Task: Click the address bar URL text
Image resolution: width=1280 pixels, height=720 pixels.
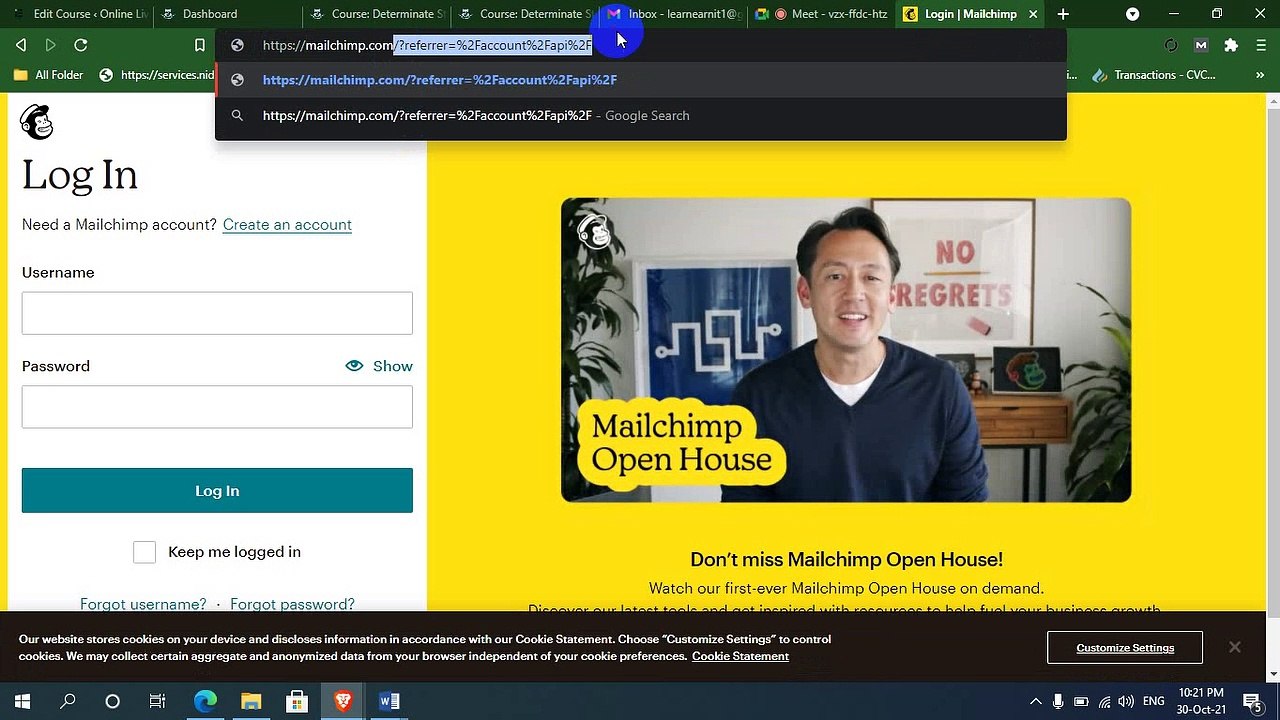Action: [427, 45]
